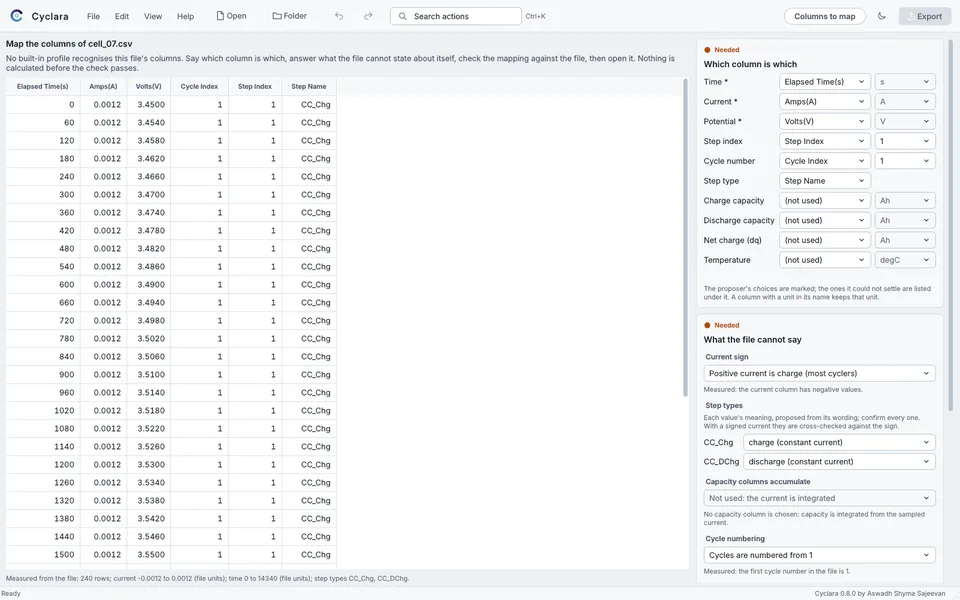Screen dimensions: 960x600
Task: Open Step type column dropdown (Step Name)
Action: click(x=824, y=181)
